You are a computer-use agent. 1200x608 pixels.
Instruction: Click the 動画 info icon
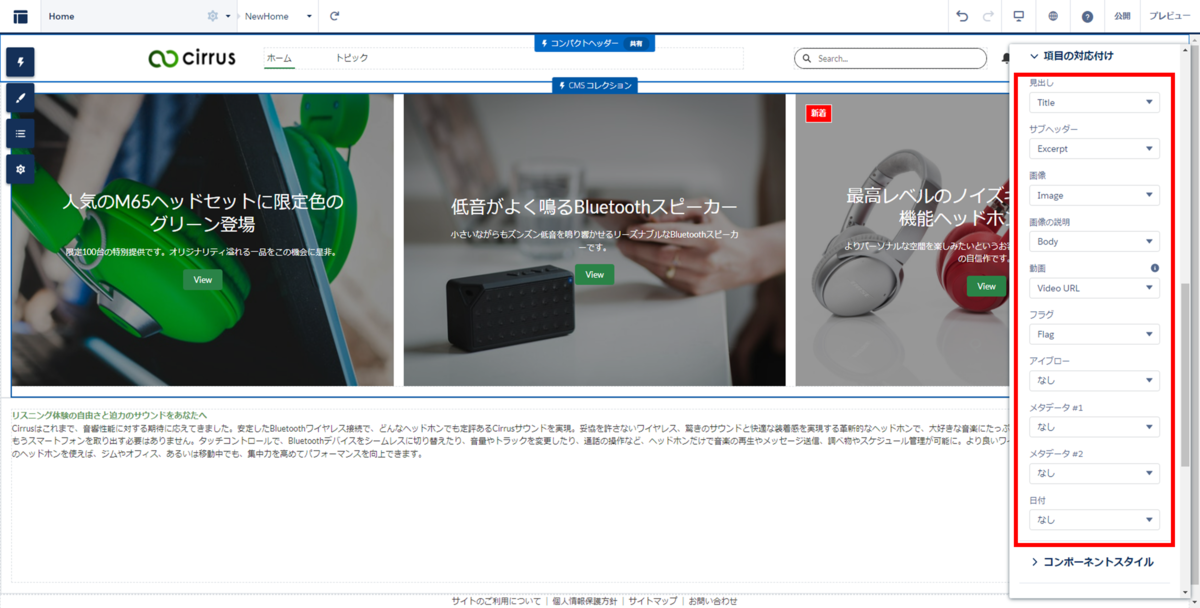pyautogui.click(x=1155, y=268)
